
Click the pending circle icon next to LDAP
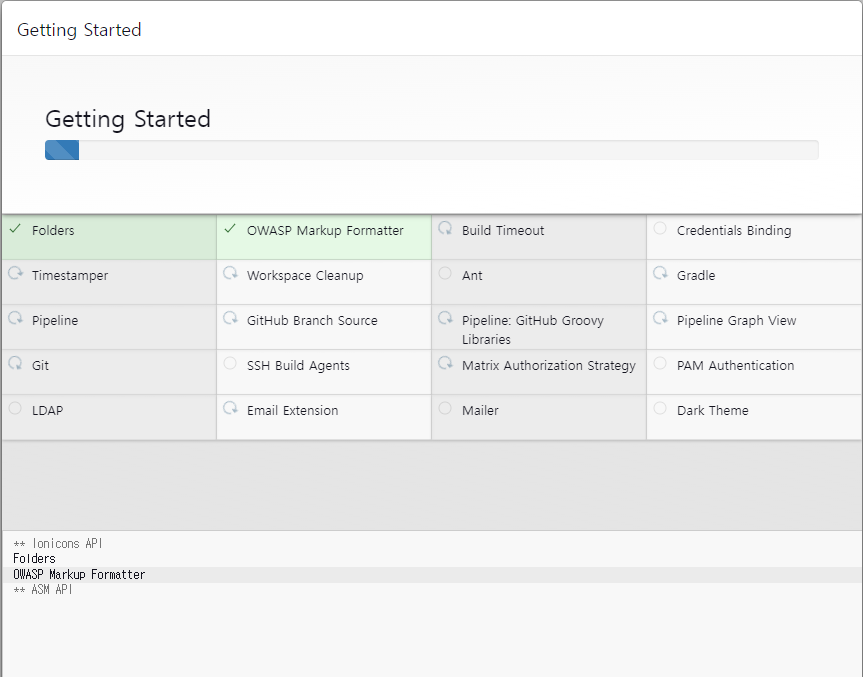click(15, 408)
